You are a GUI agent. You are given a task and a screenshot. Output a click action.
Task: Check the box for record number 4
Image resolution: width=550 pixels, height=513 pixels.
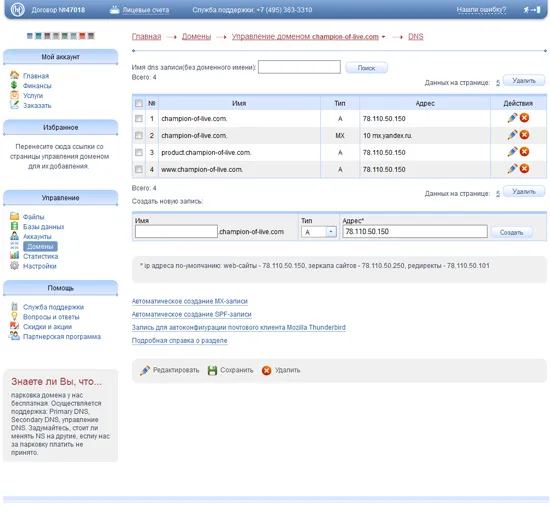pos(139,169)
